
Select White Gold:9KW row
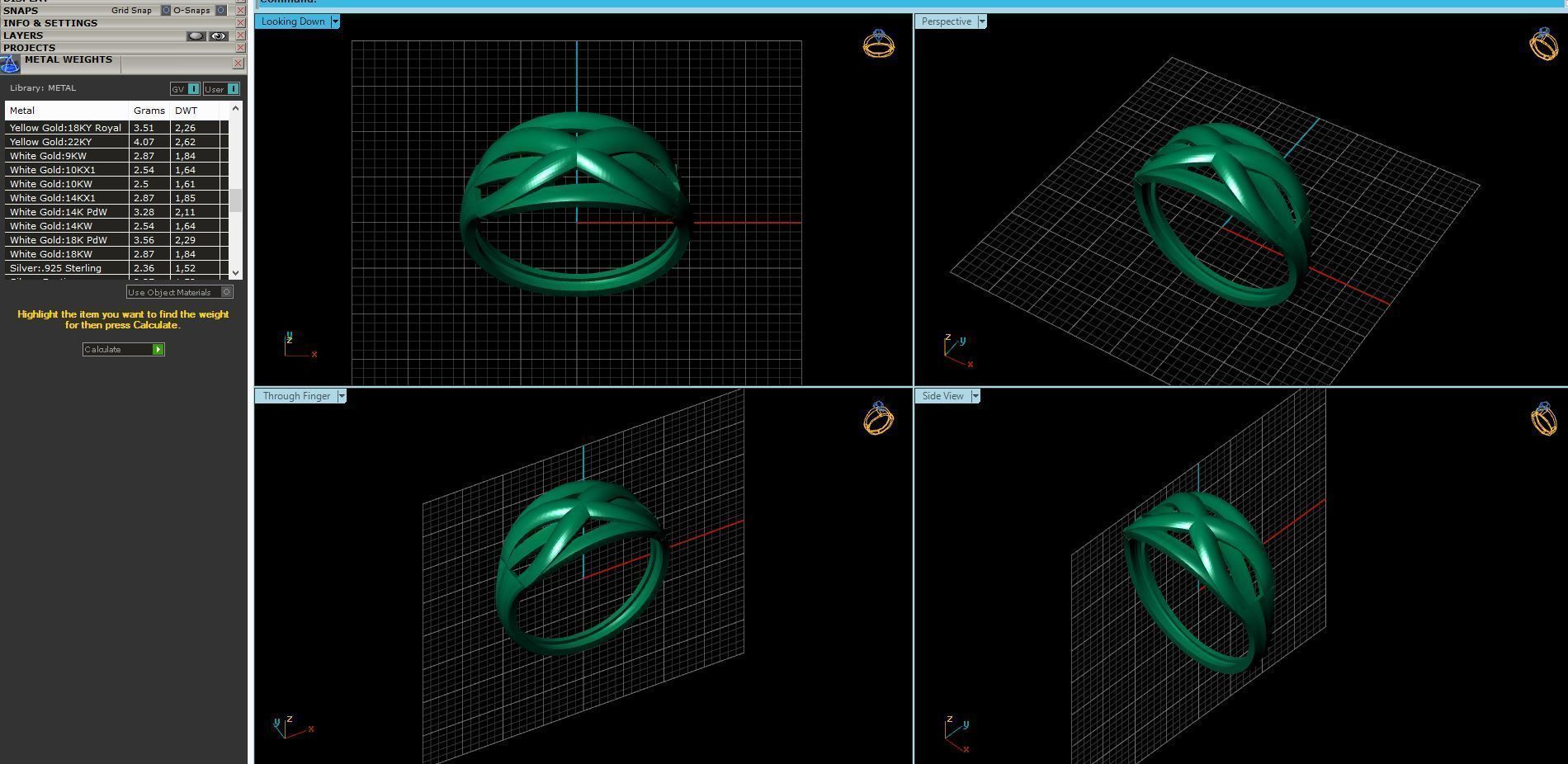point(116,156)
